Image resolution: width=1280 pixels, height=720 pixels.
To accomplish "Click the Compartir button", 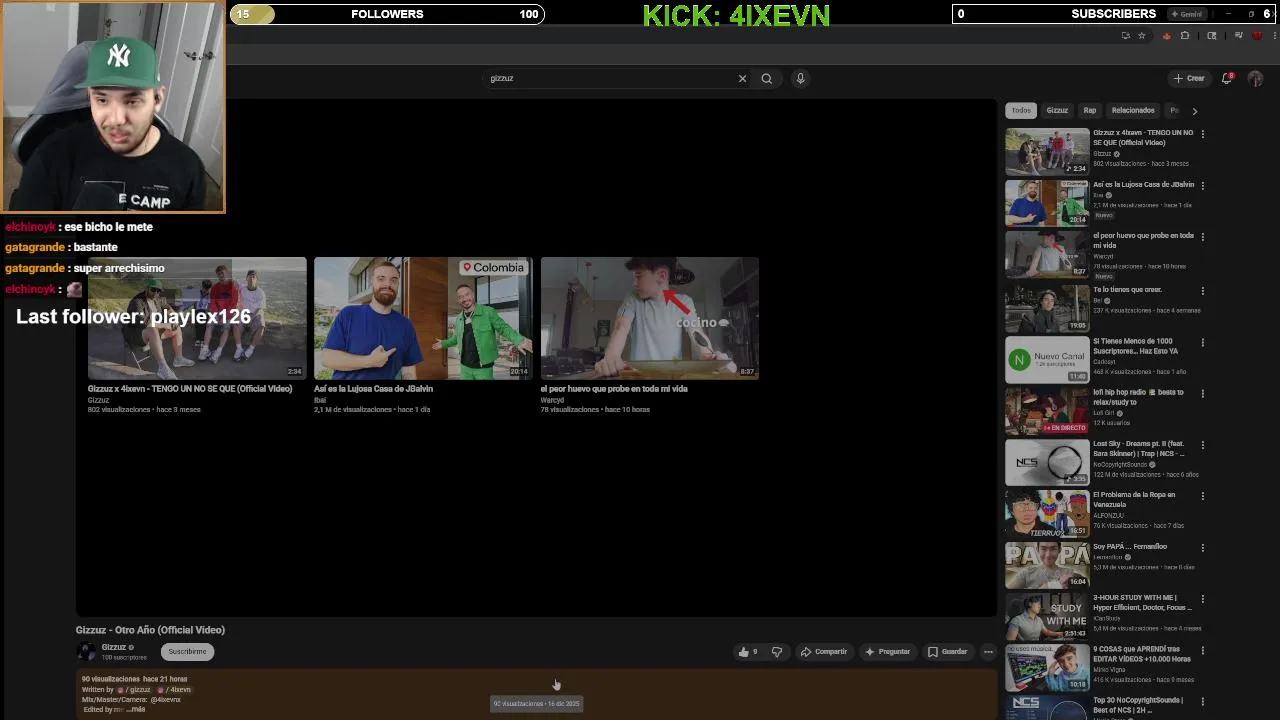I will [x=823, y=652].
